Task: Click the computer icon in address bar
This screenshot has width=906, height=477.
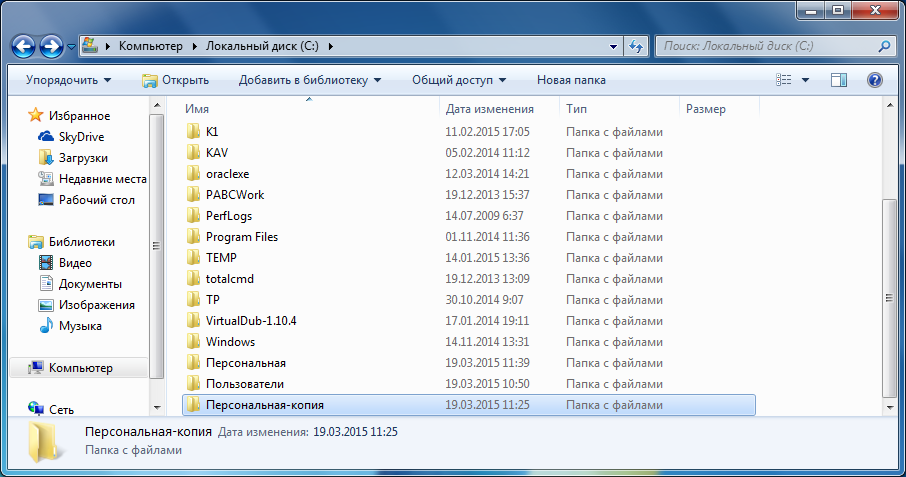Action: point(90,46)
